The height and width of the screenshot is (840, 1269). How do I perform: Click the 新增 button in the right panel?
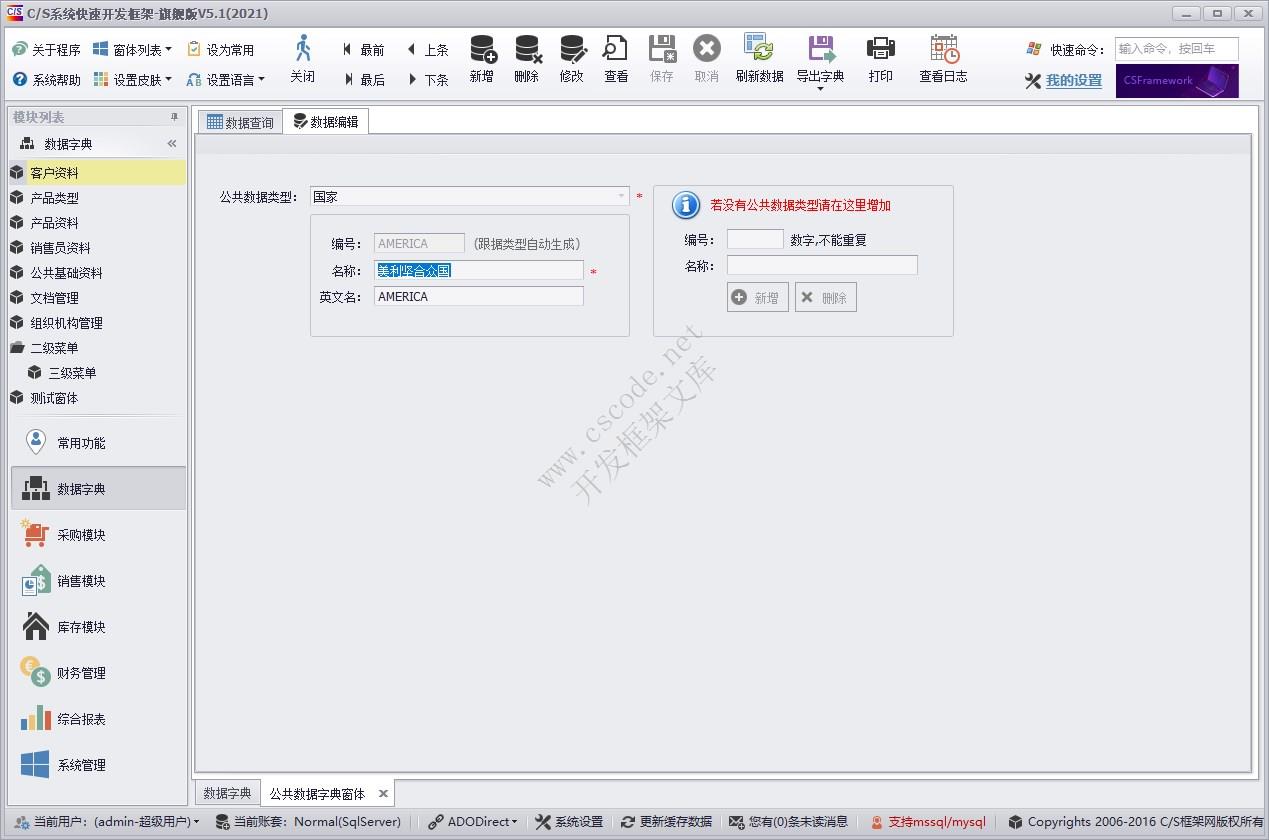[757, 296]
